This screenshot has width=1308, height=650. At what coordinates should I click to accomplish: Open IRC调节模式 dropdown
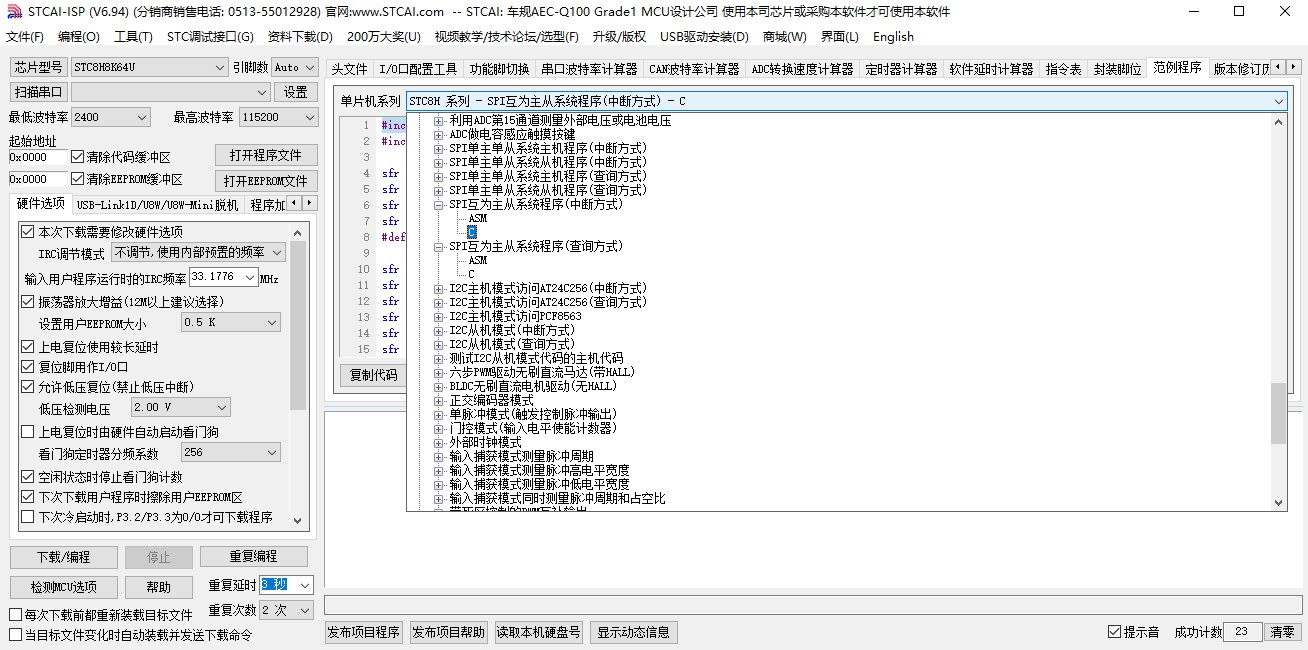tap(198, 253)
